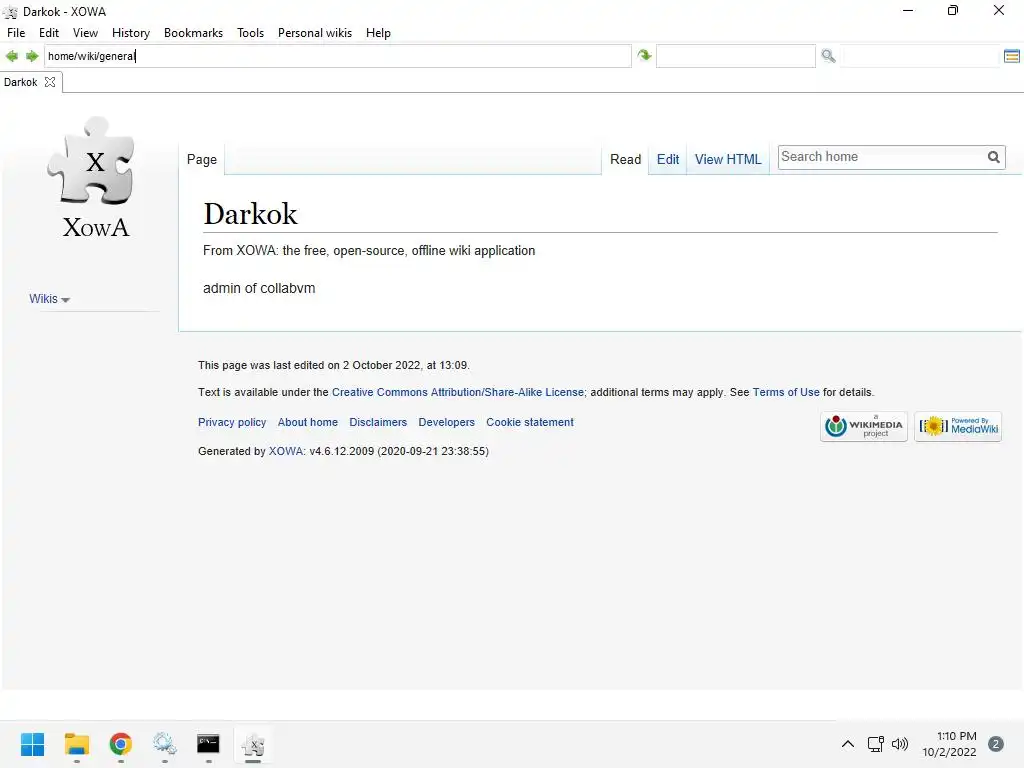Open the View menu
The image size is (1024, 768).
pyautogui.click(x=86, y=33)
